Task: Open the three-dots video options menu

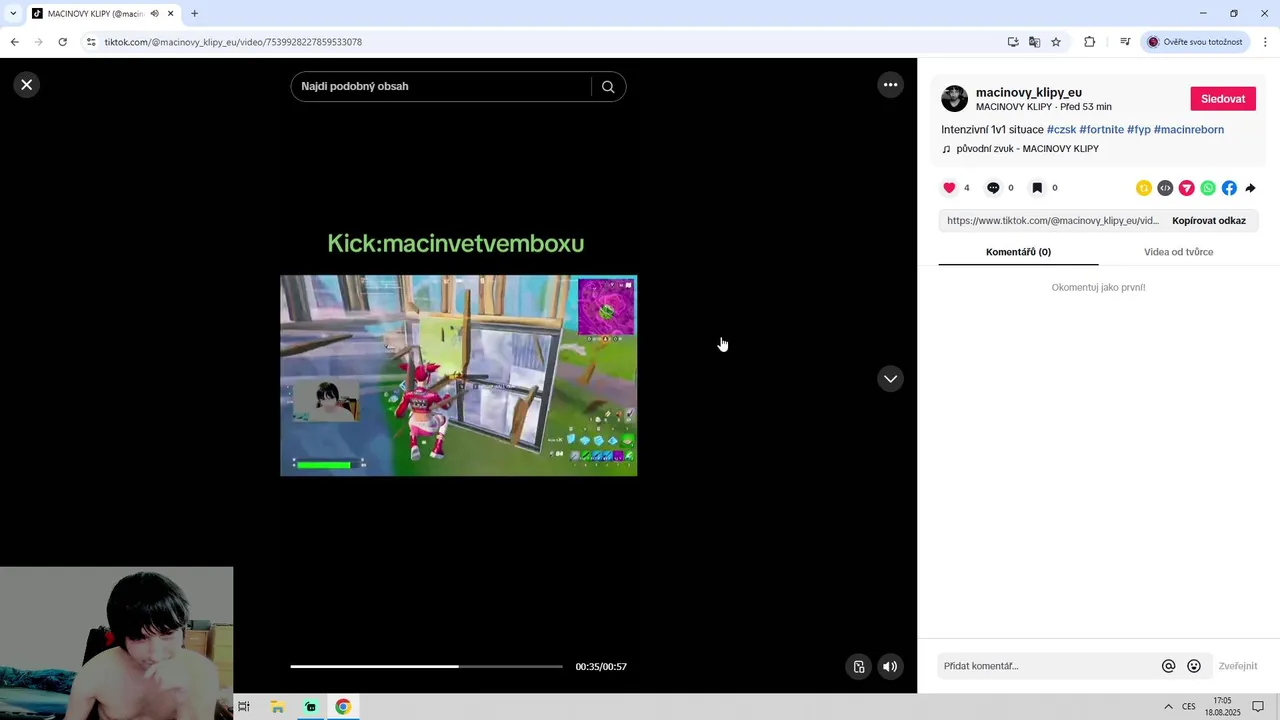Action: 890,85
